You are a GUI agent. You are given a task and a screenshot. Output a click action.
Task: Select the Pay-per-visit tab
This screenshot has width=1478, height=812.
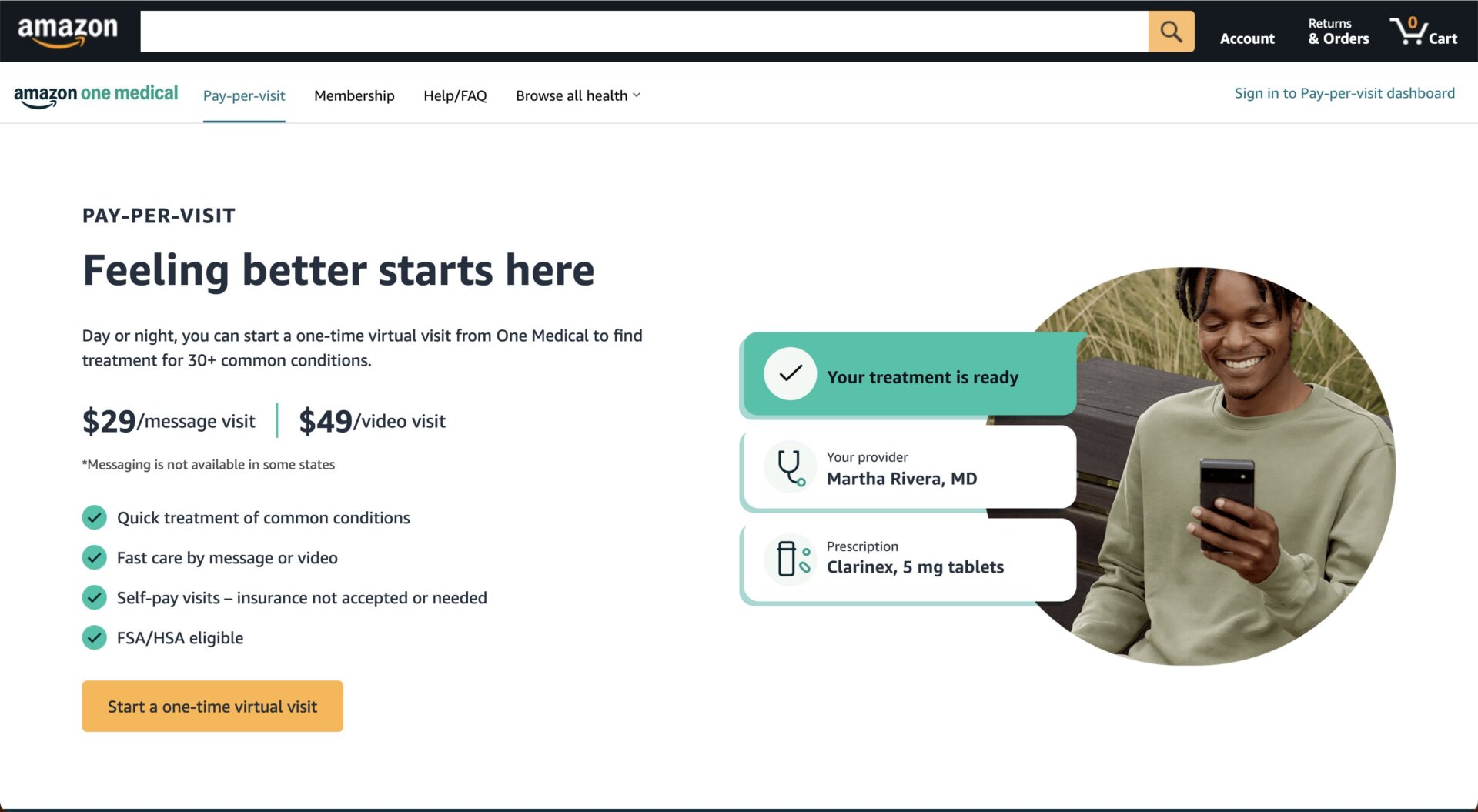click(x=244, y=95)
